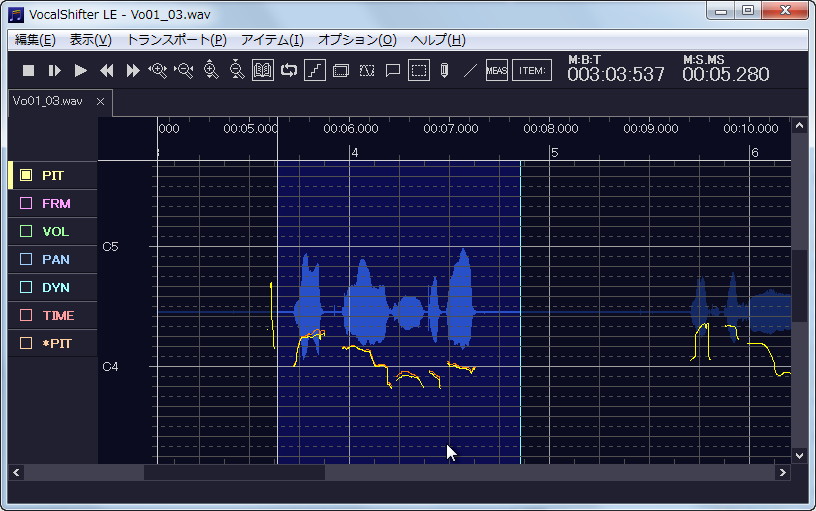
Task: Open the アイテム(I) menu
Action: [272, 40]
